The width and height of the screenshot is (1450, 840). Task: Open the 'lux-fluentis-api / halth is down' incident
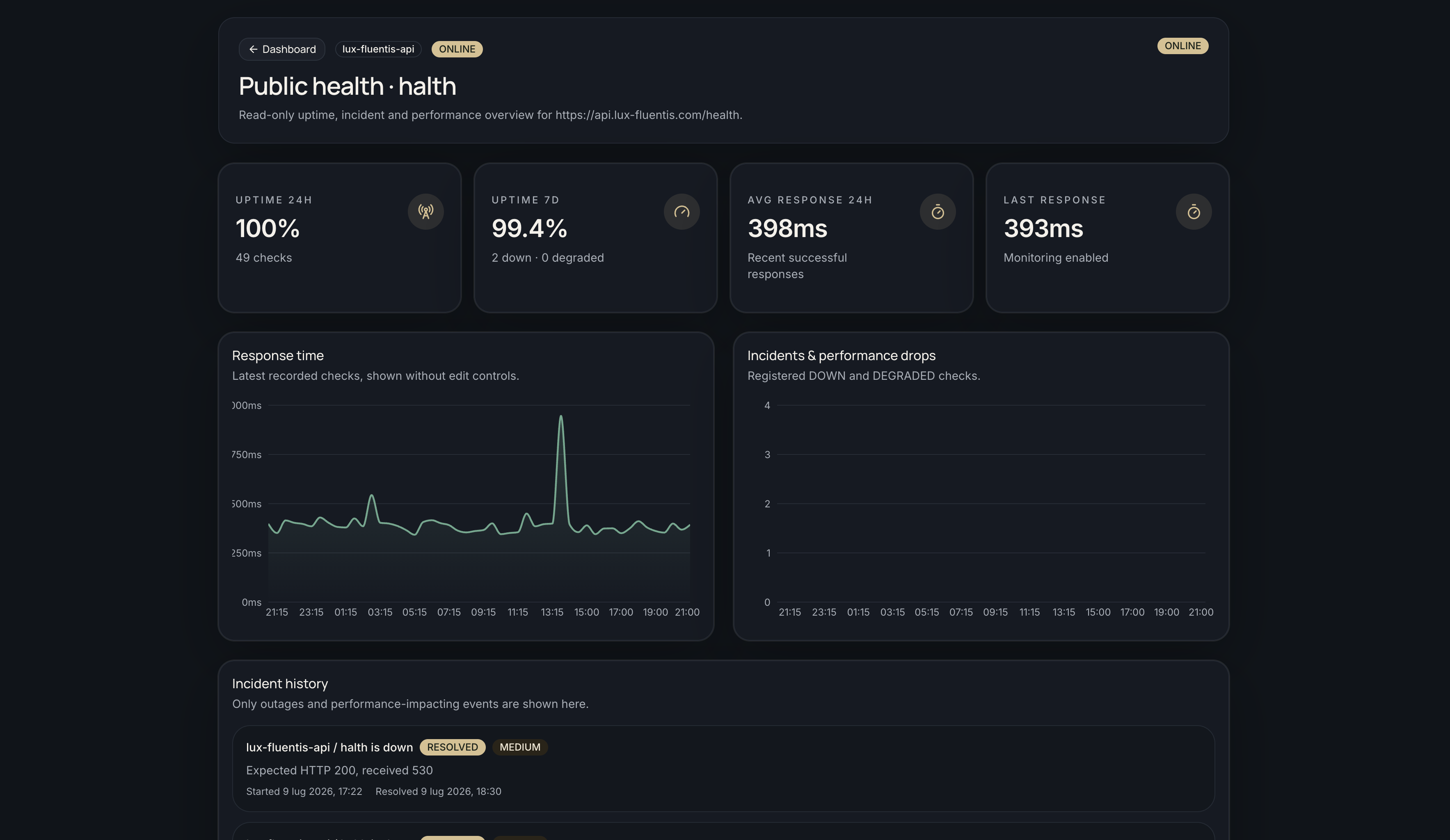pyautogui.click(x=723, y=769)
